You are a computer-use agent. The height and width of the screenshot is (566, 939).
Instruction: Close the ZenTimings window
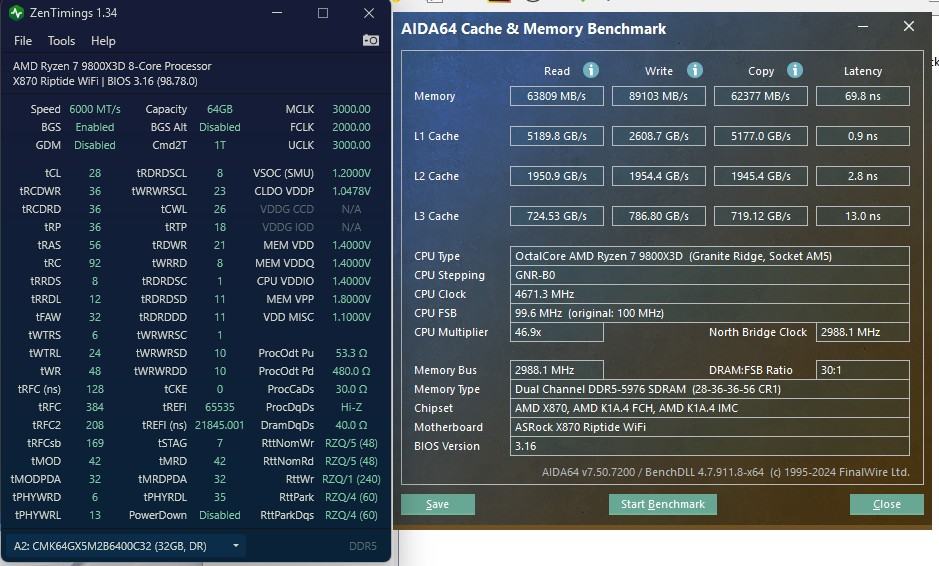[x=369, y=13]
